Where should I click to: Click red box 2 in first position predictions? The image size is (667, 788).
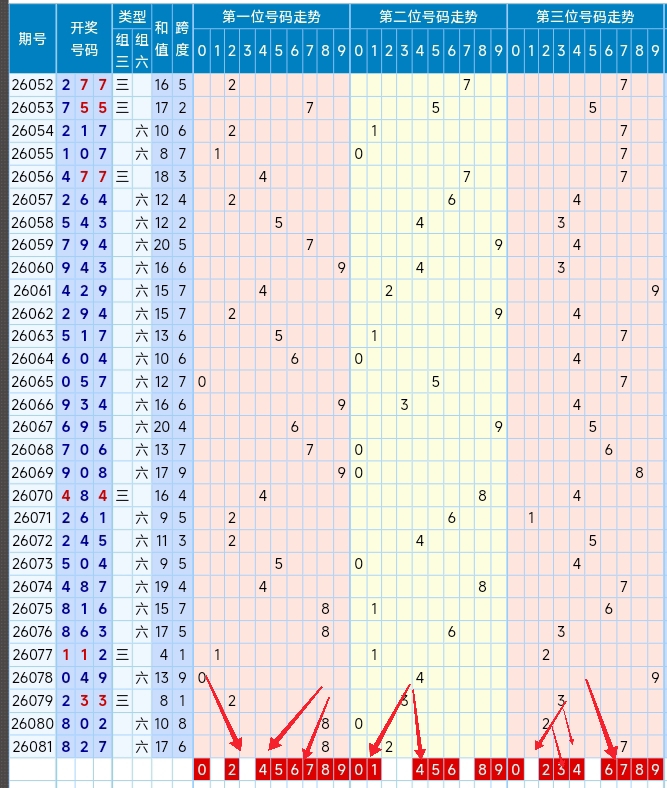pos(231,769)
